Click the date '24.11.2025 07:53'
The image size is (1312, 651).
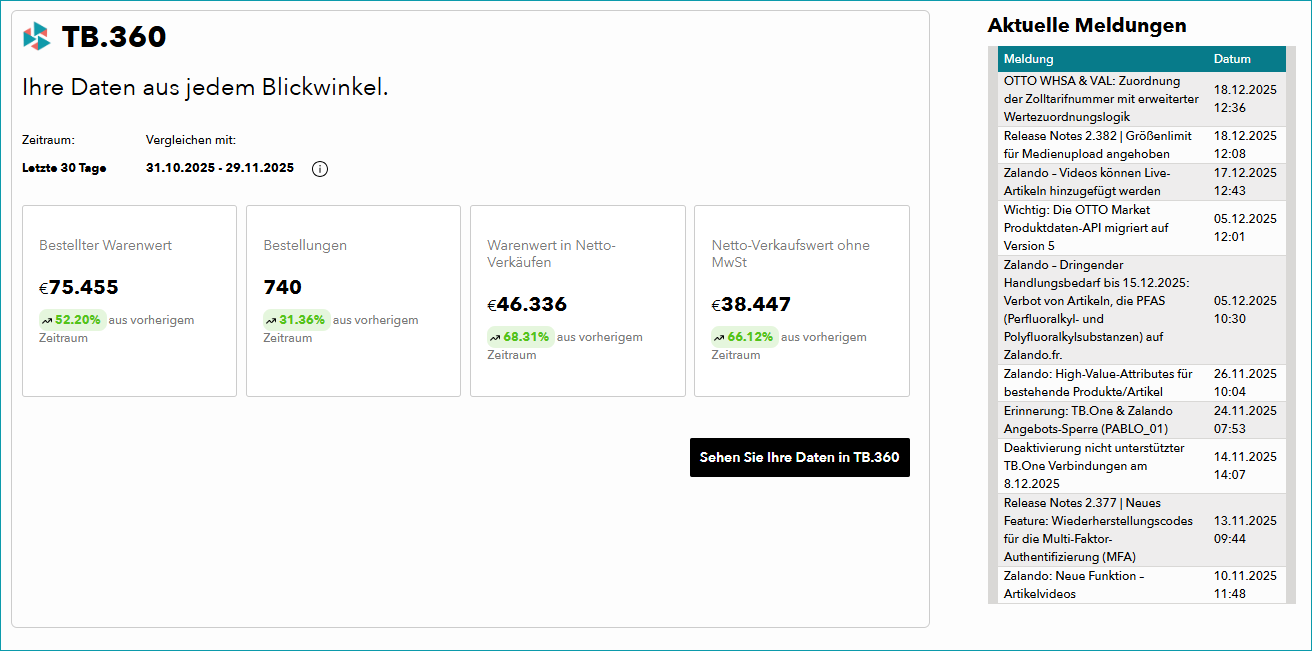pyautogui.click(x=1245, y=420)
